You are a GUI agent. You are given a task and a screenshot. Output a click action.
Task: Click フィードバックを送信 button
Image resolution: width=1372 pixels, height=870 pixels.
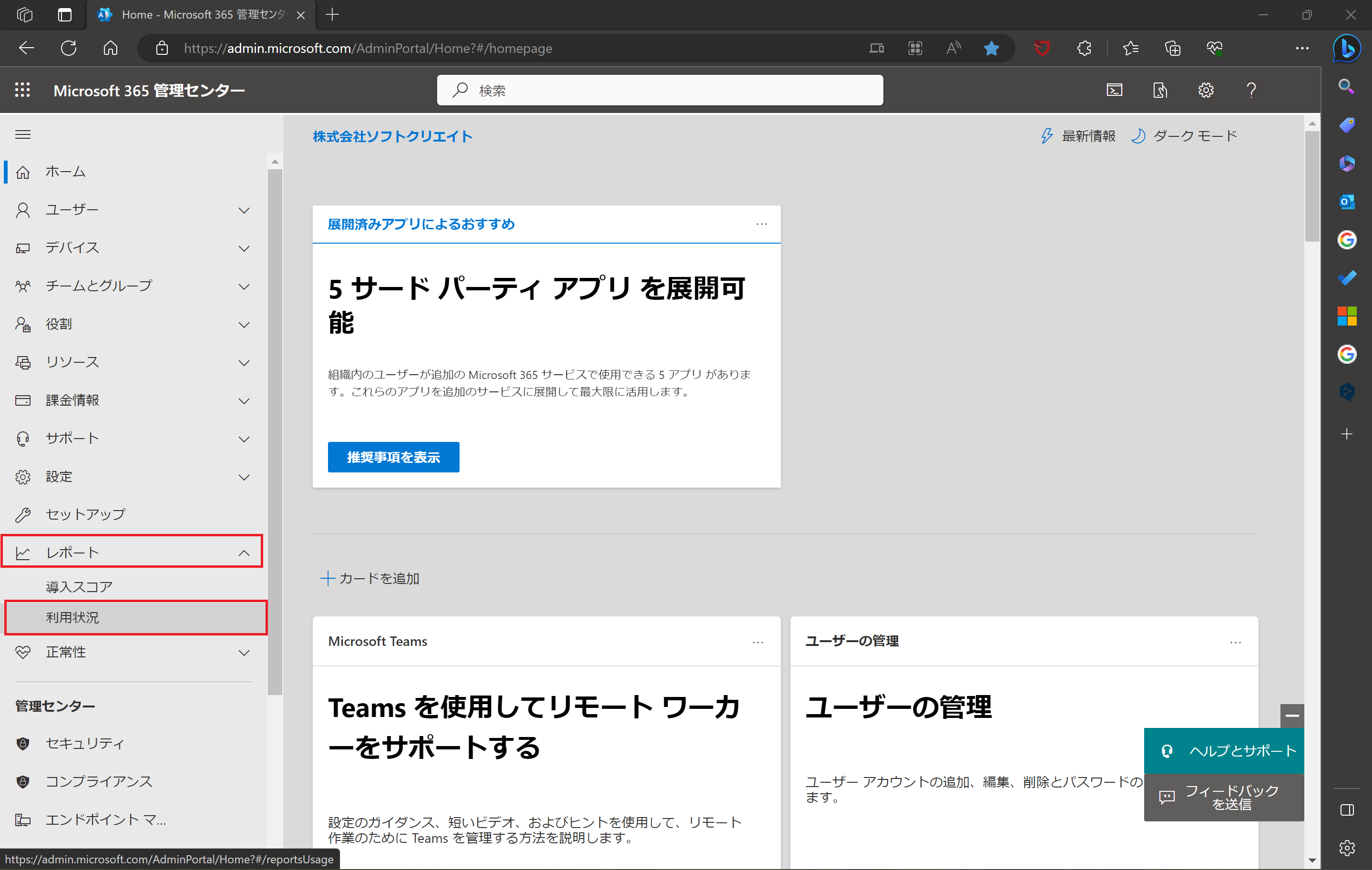[1224, 798]
